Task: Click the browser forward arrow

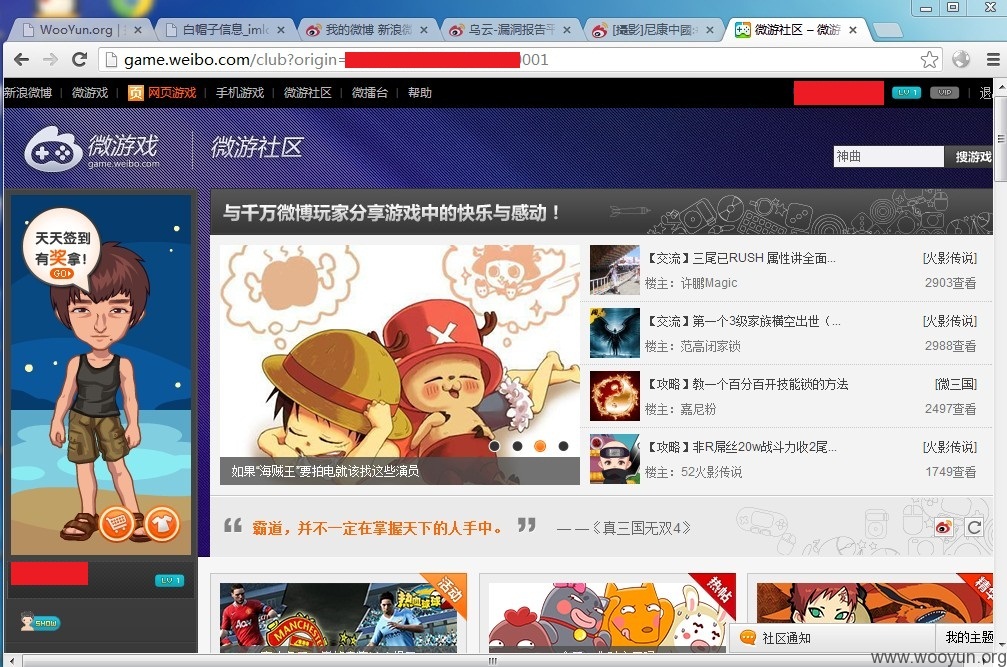Action: tap(50, 60)
